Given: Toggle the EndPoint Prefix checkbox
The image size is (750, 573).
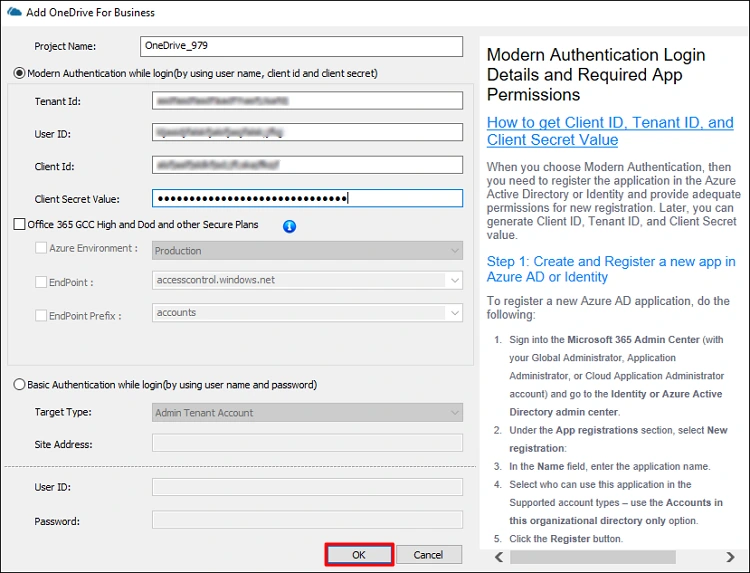Looking at the screenshot, I should (x=41, y=316).
